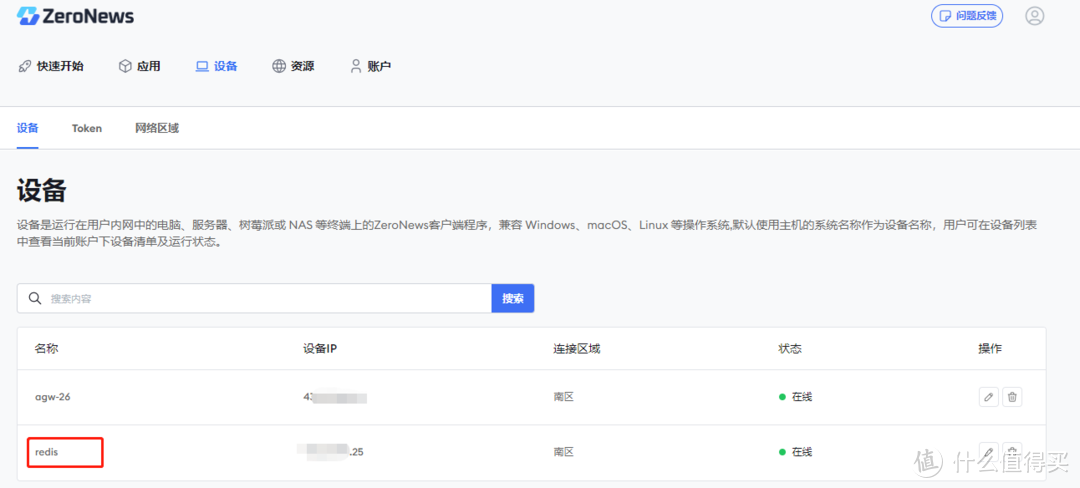
Task: Click 南区 in the redis row
Action: [x=563, y=452]
